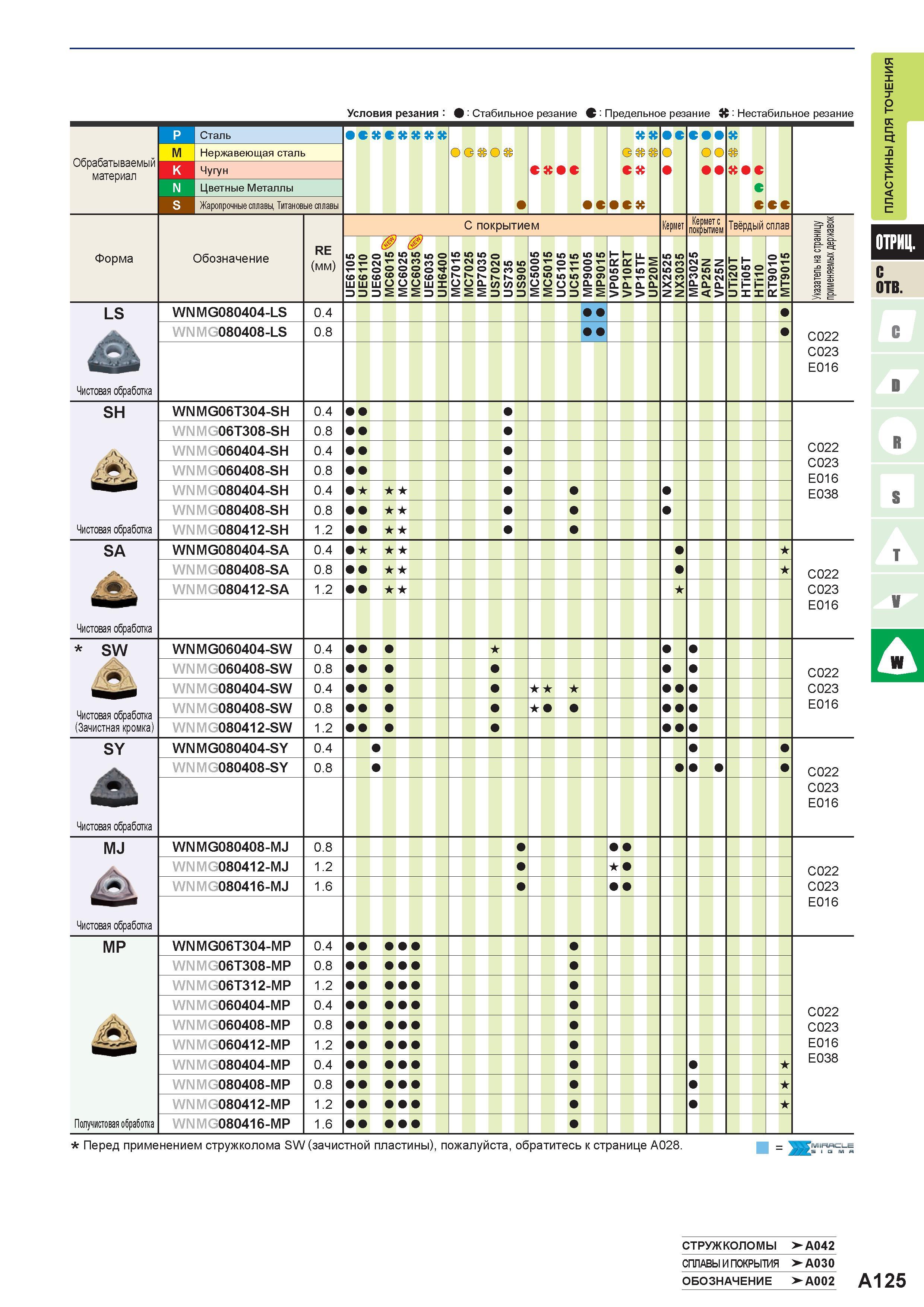Click the SA chipbreaker insert image
The height and width of the screenshot is (1307, 924).
114,590
